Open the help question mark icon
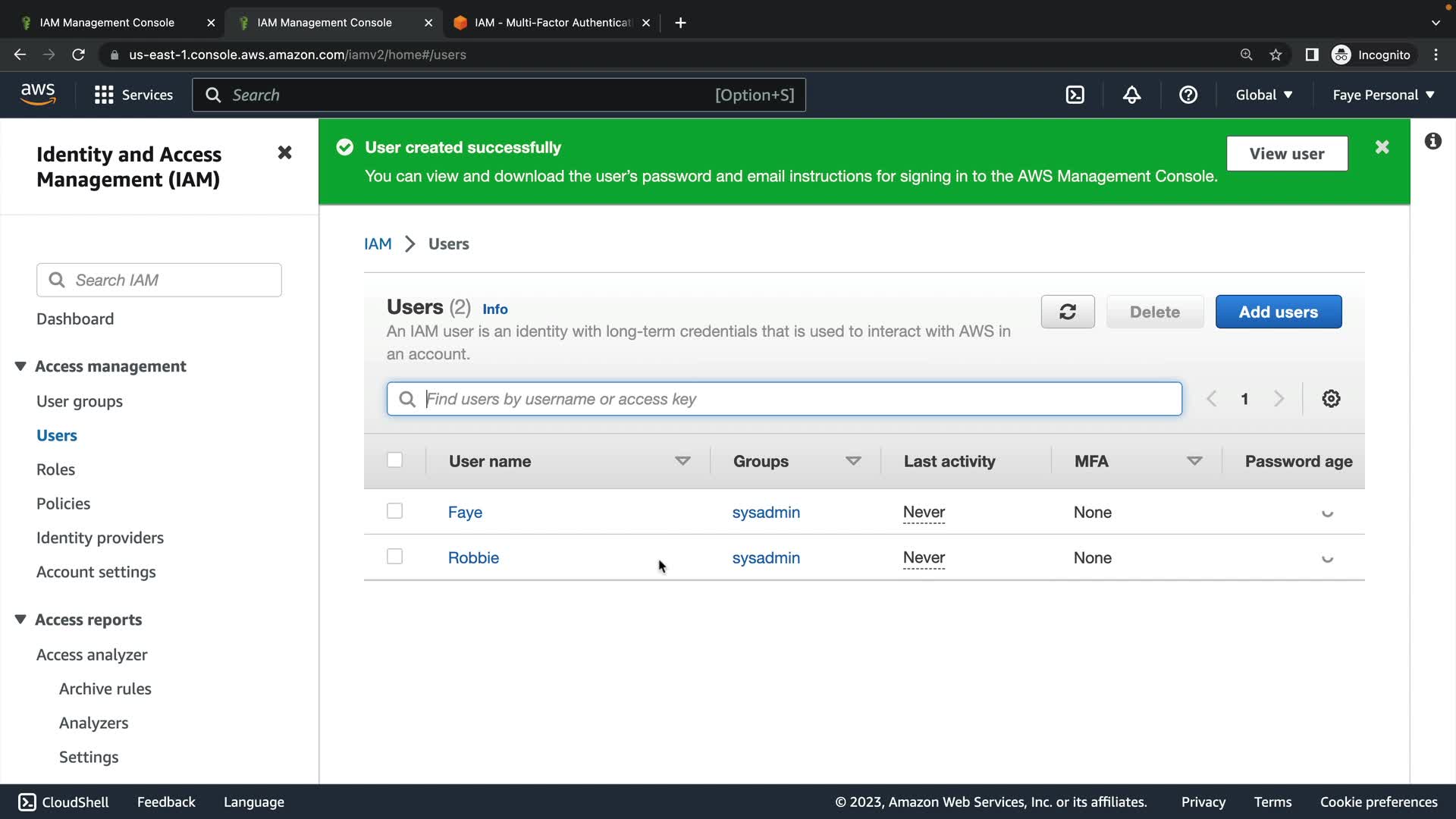 point(1188,95)
